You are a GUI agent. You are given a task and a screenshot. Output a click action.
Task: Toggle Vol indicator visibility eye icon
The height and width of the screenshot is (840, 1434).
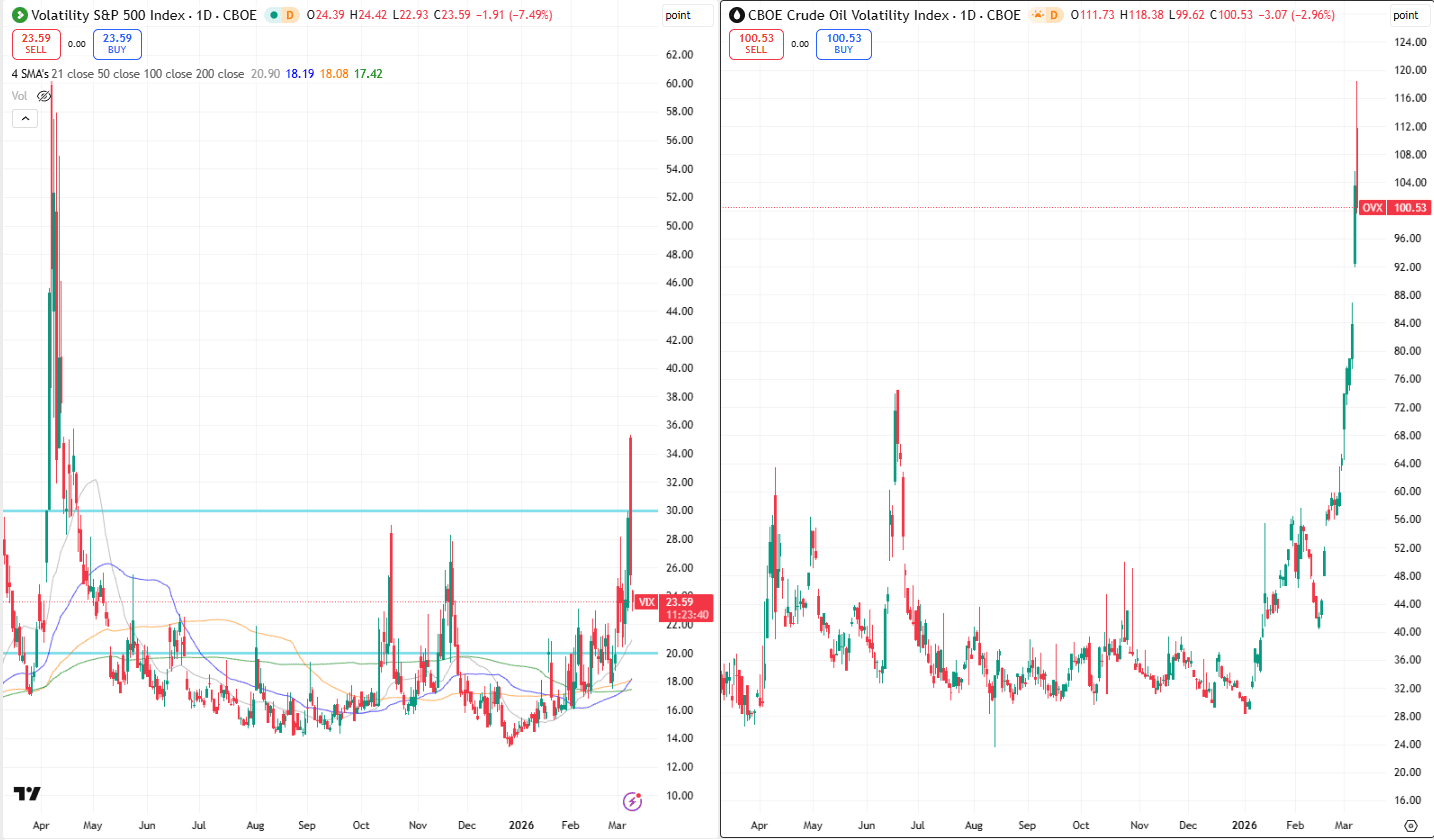tap(44, 96)
